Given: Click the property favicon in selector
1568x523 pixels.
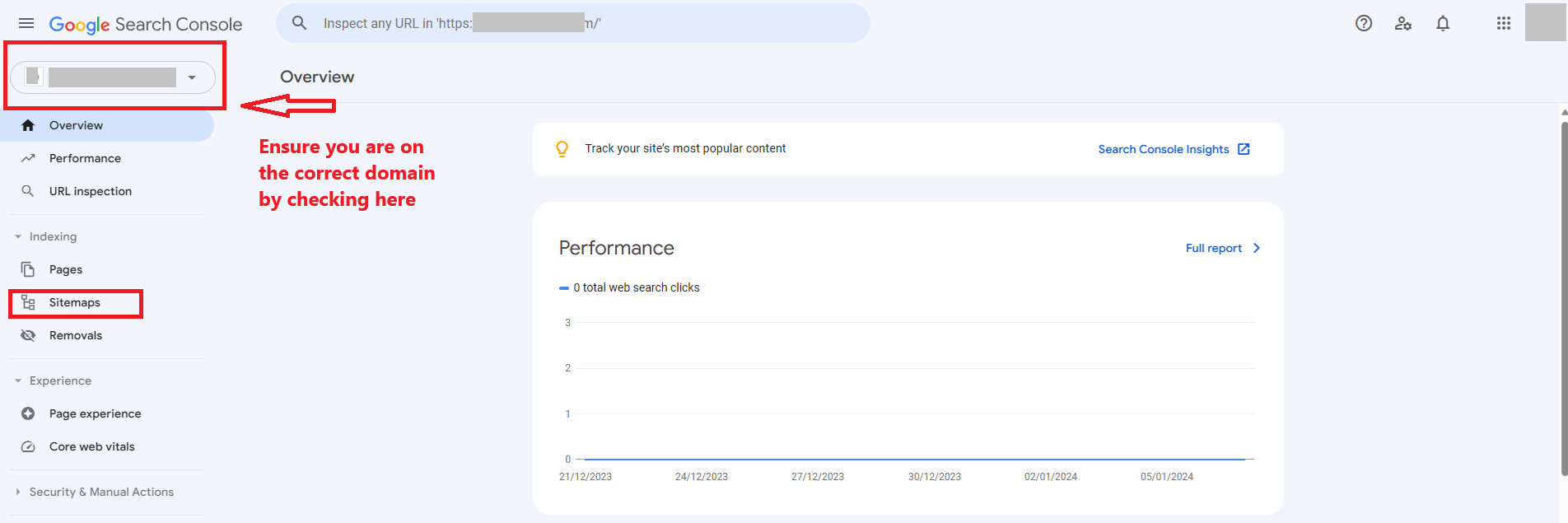Looking at the screenshot, I should tap(34, 77).
